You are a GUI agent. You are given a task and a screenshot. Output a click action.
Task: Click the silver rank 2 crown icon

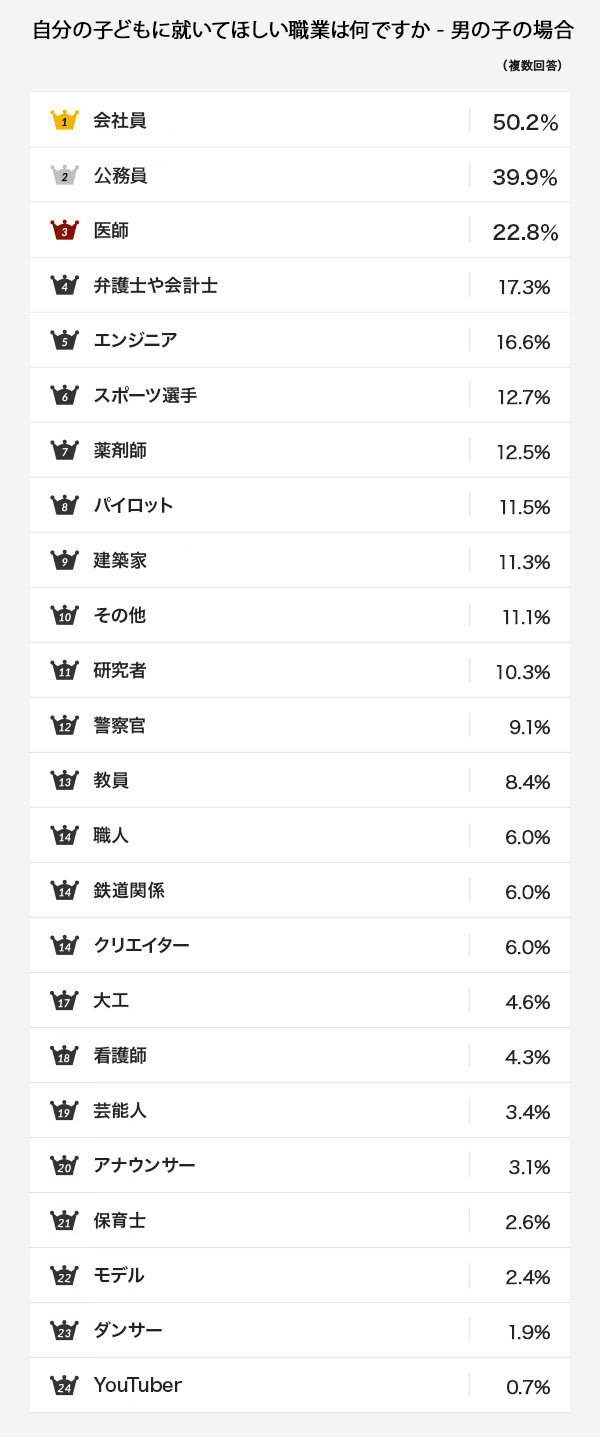(64, 175)
